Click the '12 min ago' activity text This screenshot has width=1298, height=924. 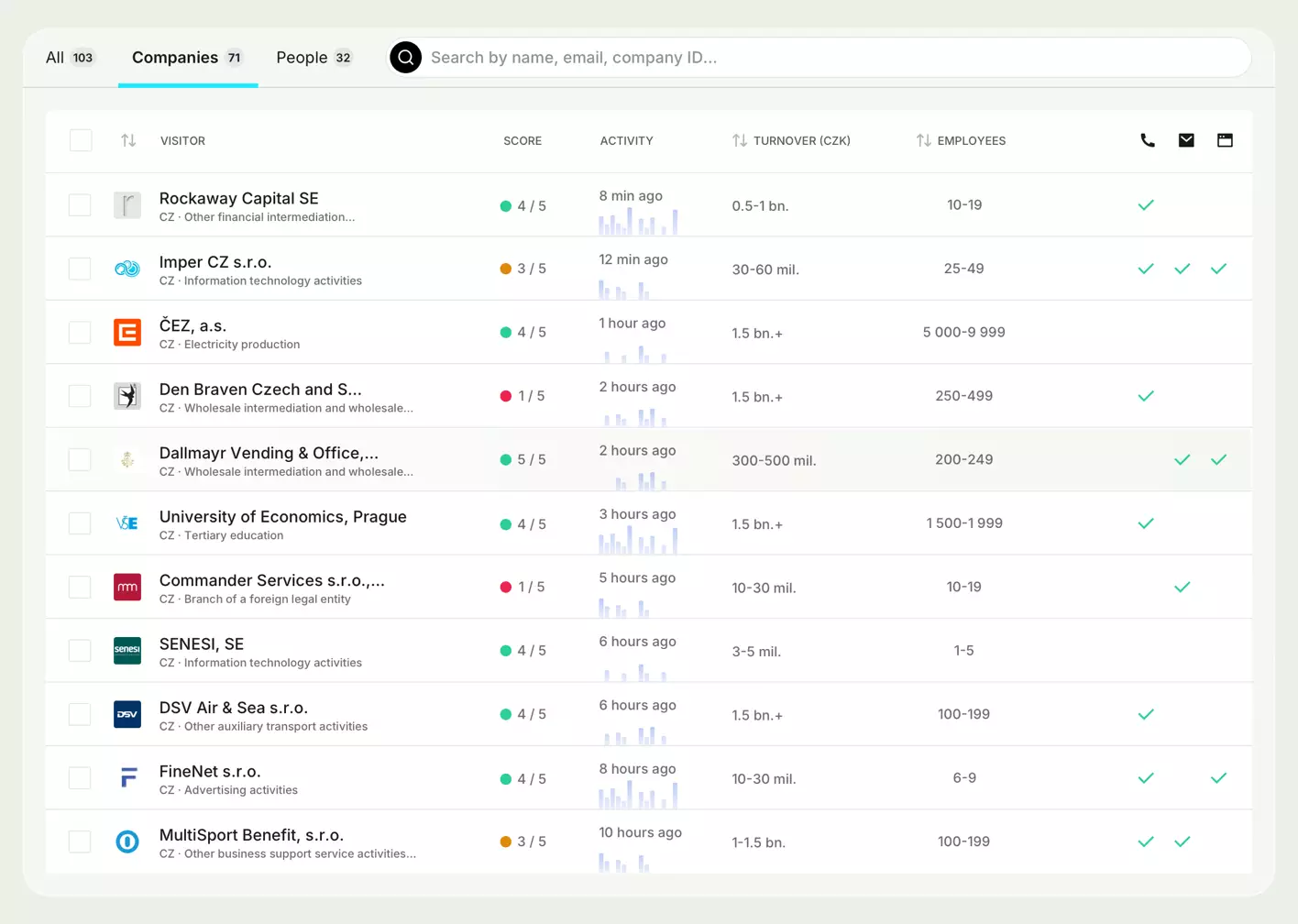click(x=633, y=259)
